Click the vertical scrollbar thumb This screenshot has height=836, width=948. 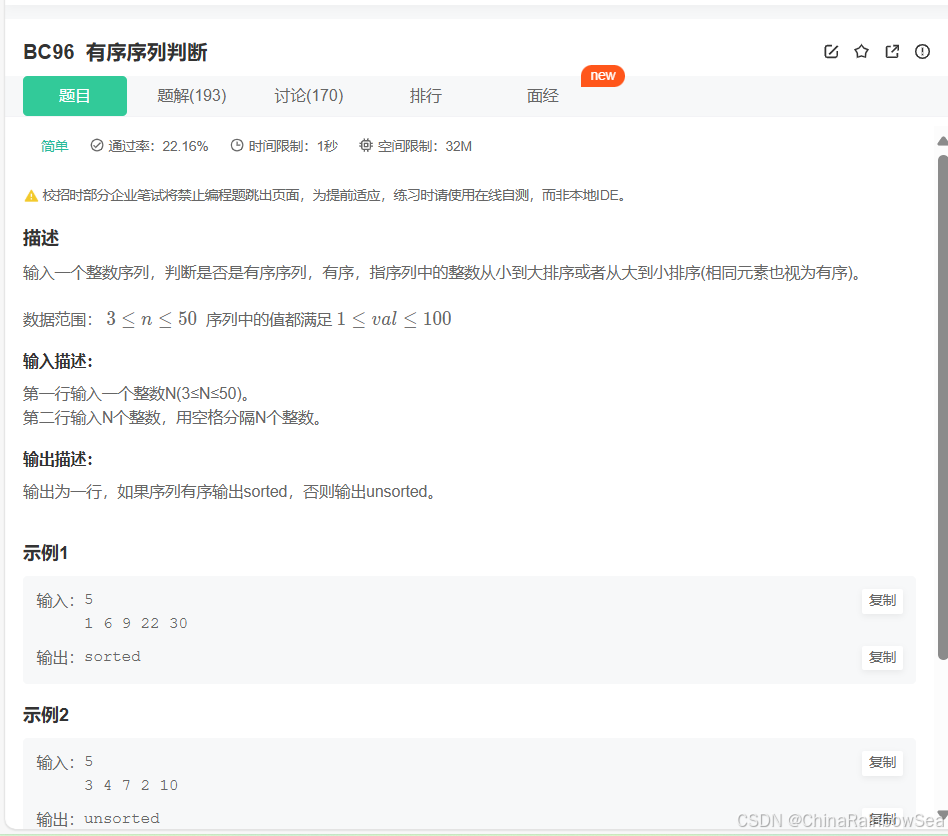click(x=942, y=400)
